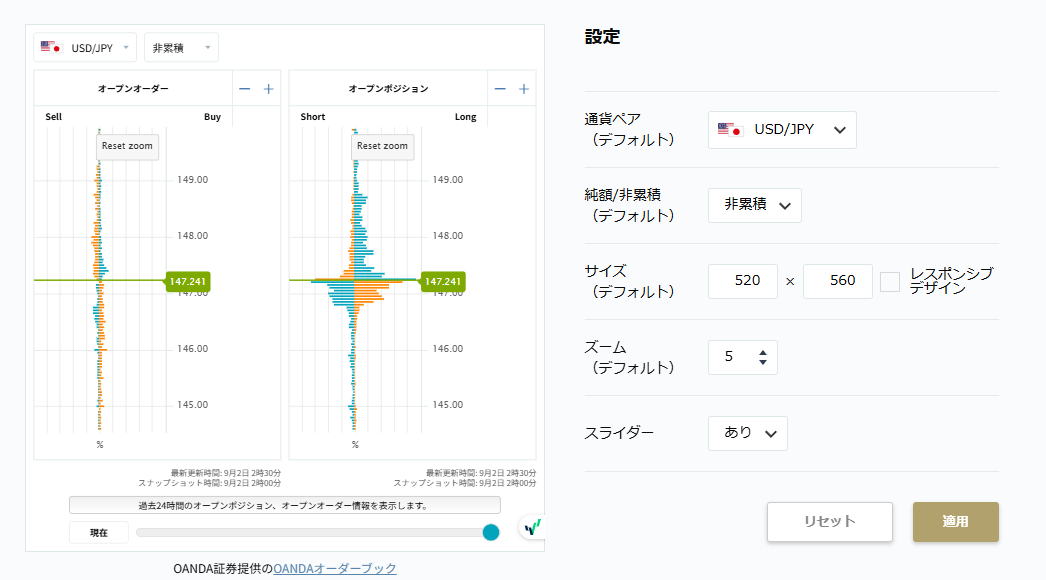Enable the responsive design checkbox
Image resolution: width=1046 pixels, height=580 pixels.
coord(889,282)
